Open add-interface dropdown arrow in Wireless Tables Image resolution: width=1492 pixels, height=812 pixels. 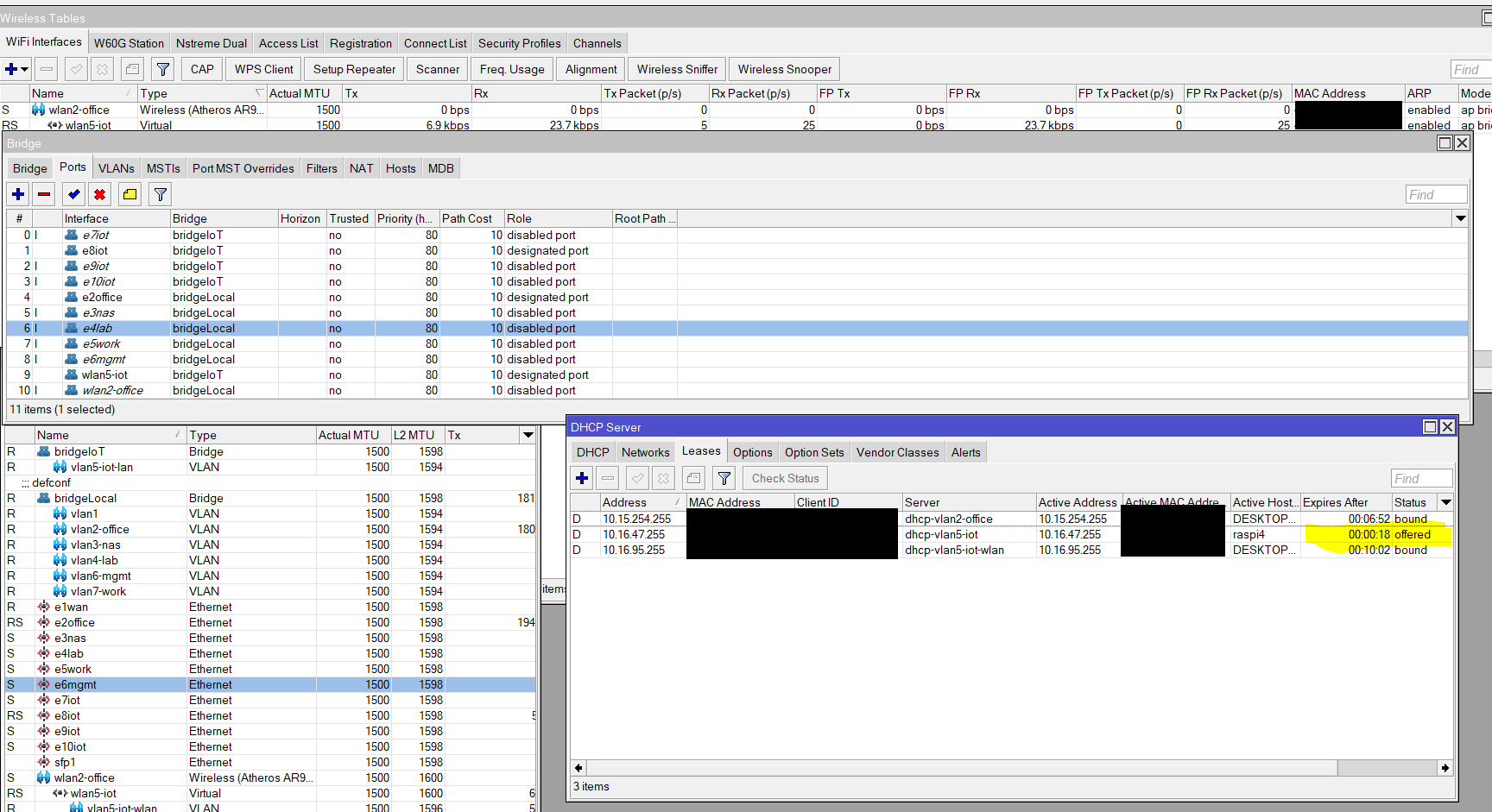[25, 69]
